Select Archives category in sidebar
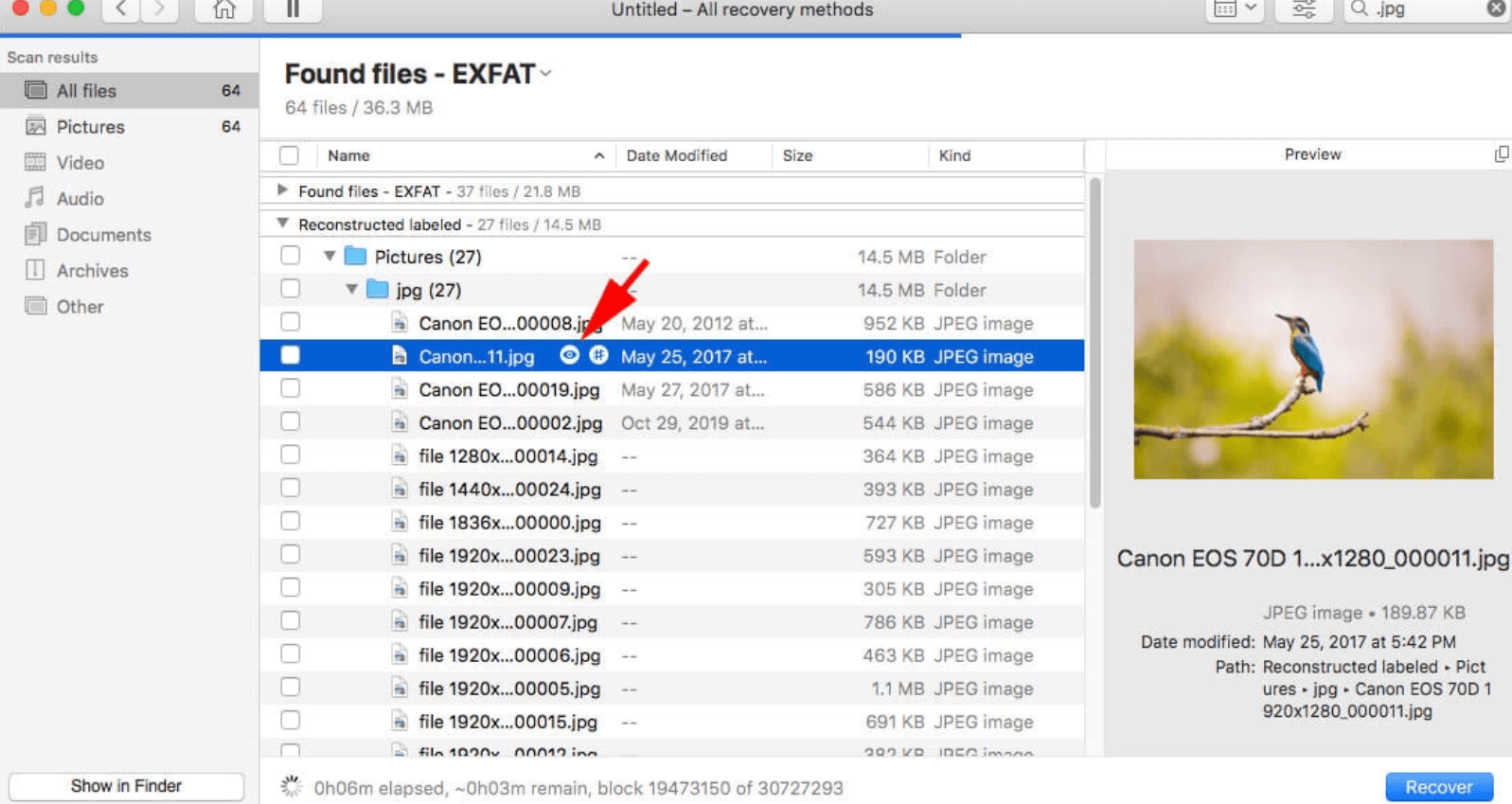 [x=130, y=271]
